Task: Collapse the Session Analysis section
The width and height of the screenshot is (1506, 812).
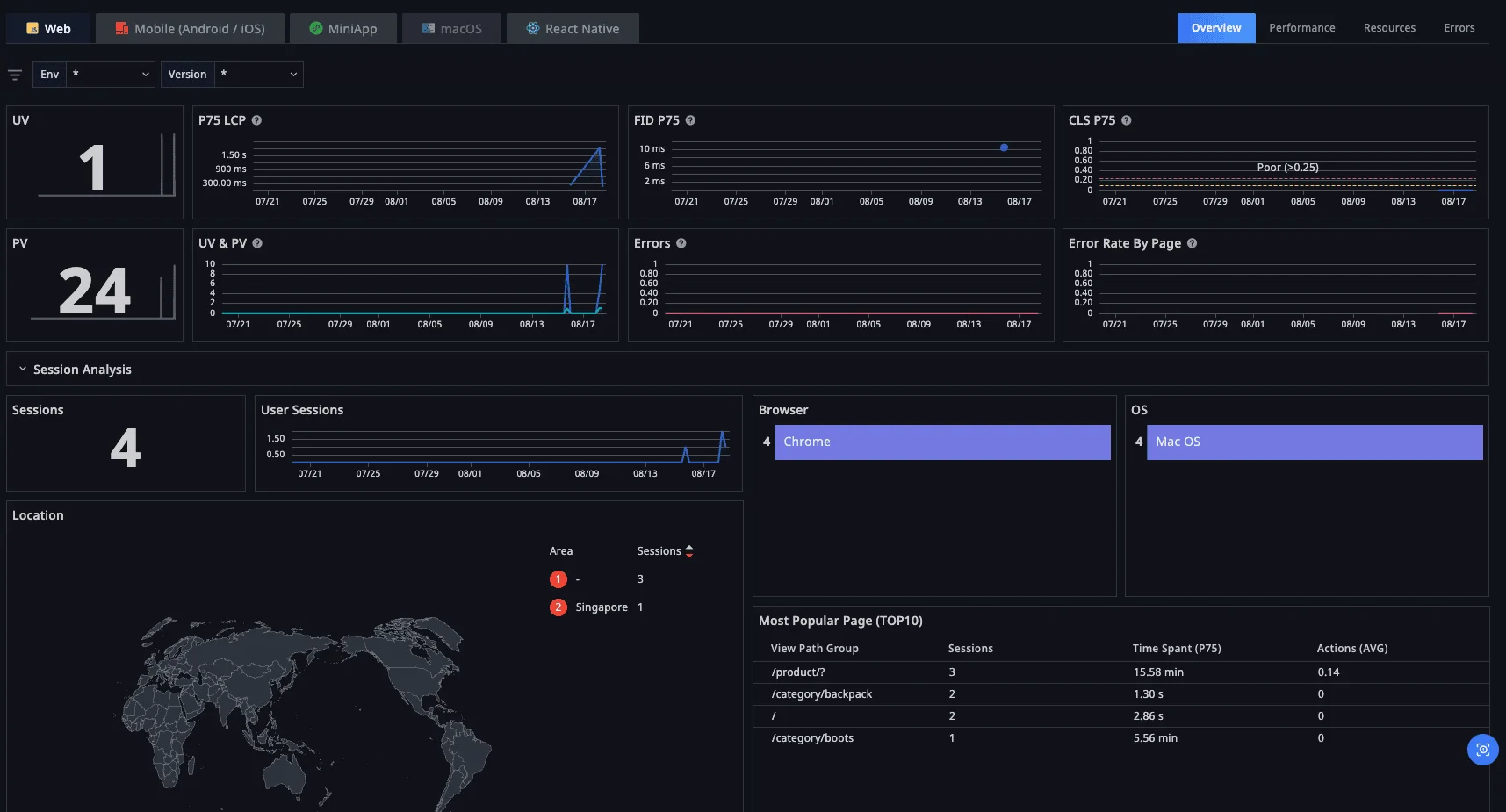Action: point(23,370)
